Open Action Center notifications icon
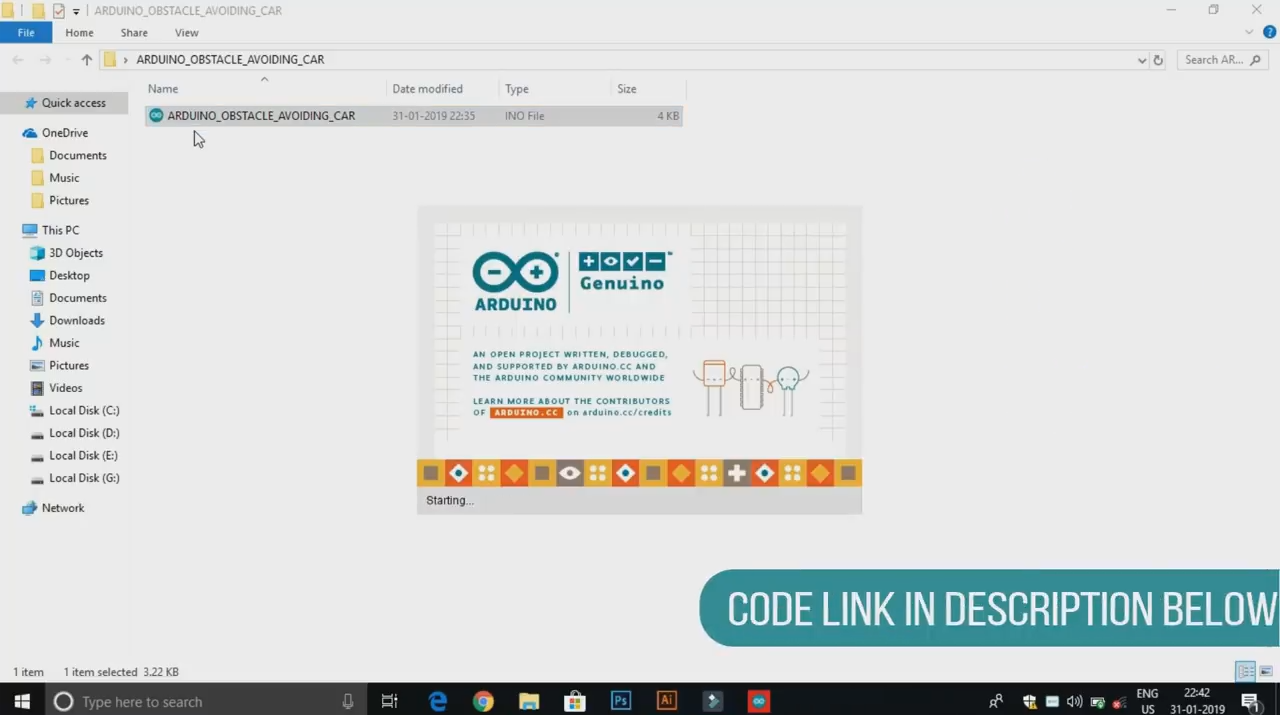The image size is (1280, 715). tap(1250, 701)
